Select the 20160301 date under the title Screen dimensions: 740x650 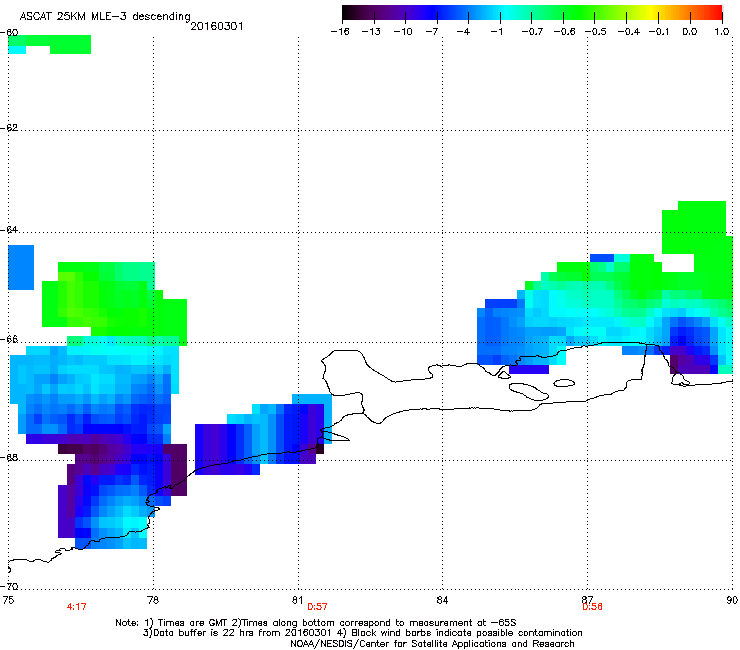click(217, 26)
